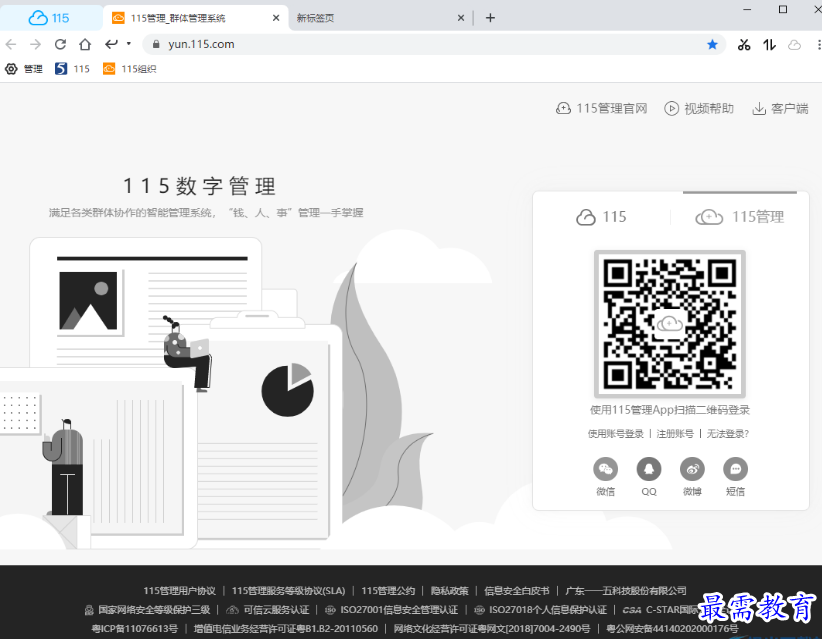
Task: Click the 客户端 download link
Action: (781, 109)
